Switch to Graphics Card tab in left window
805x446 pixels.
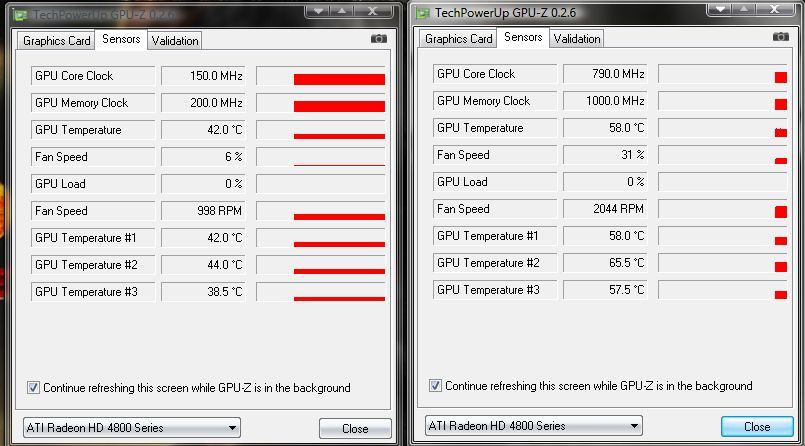point(56,41)
